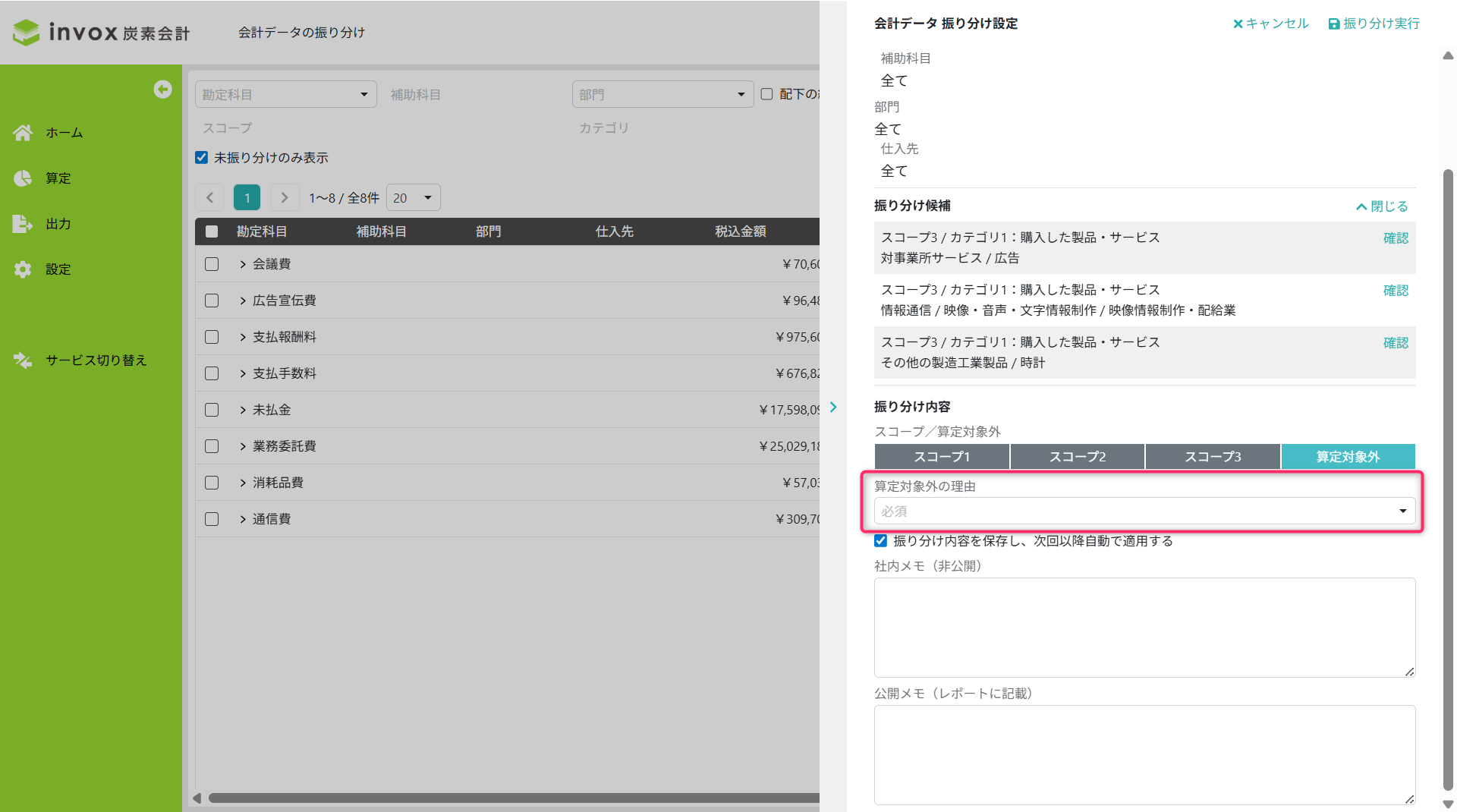
Task: Expand the 業務委託費 row chevron
Action: [x=243, y=446]
